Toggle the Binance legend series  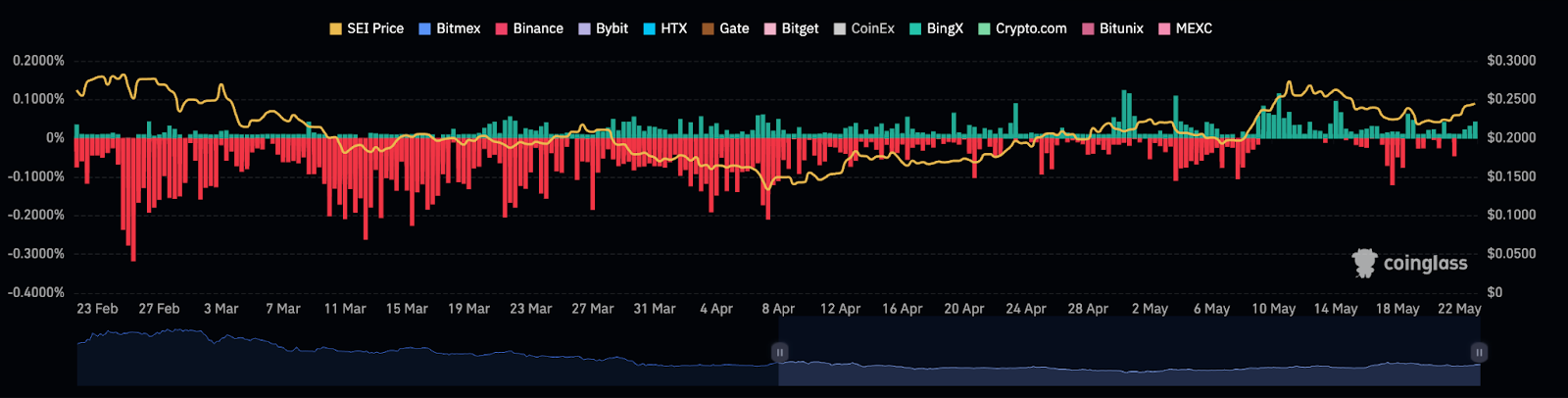pyautogui.click(x=529, y=28)
